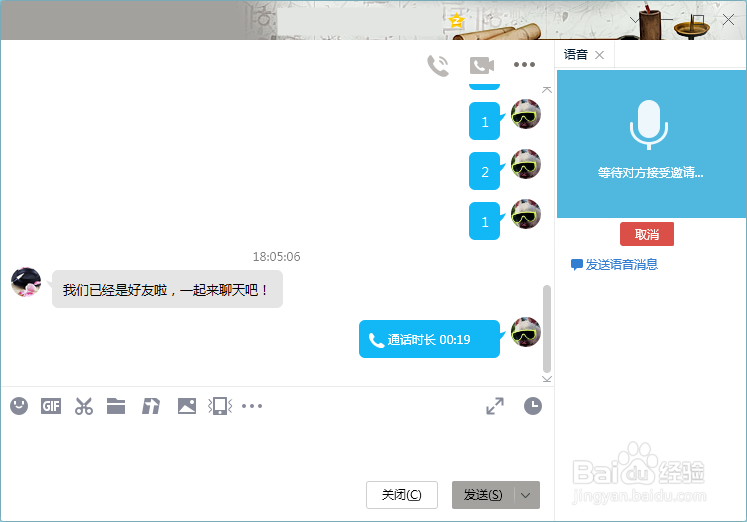The image size is (747, 522).
Task: Expand the input area with arrows icon
Action: tap(495, 406)
